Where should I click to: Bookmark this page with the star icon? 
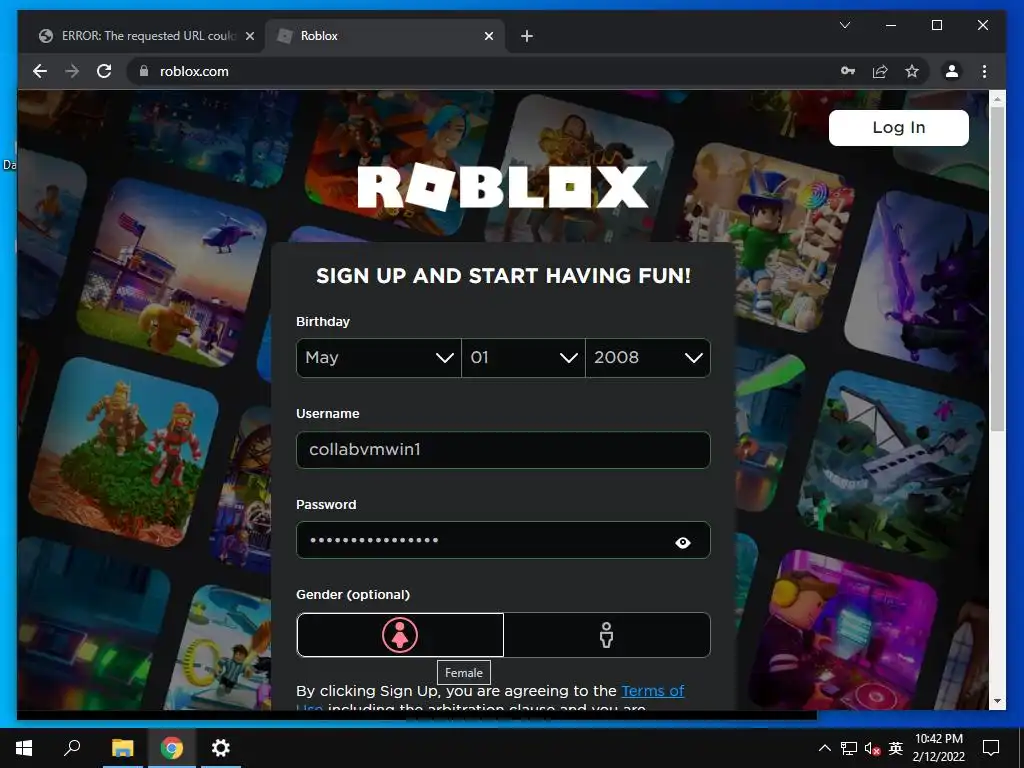click(x=912, y=71)
